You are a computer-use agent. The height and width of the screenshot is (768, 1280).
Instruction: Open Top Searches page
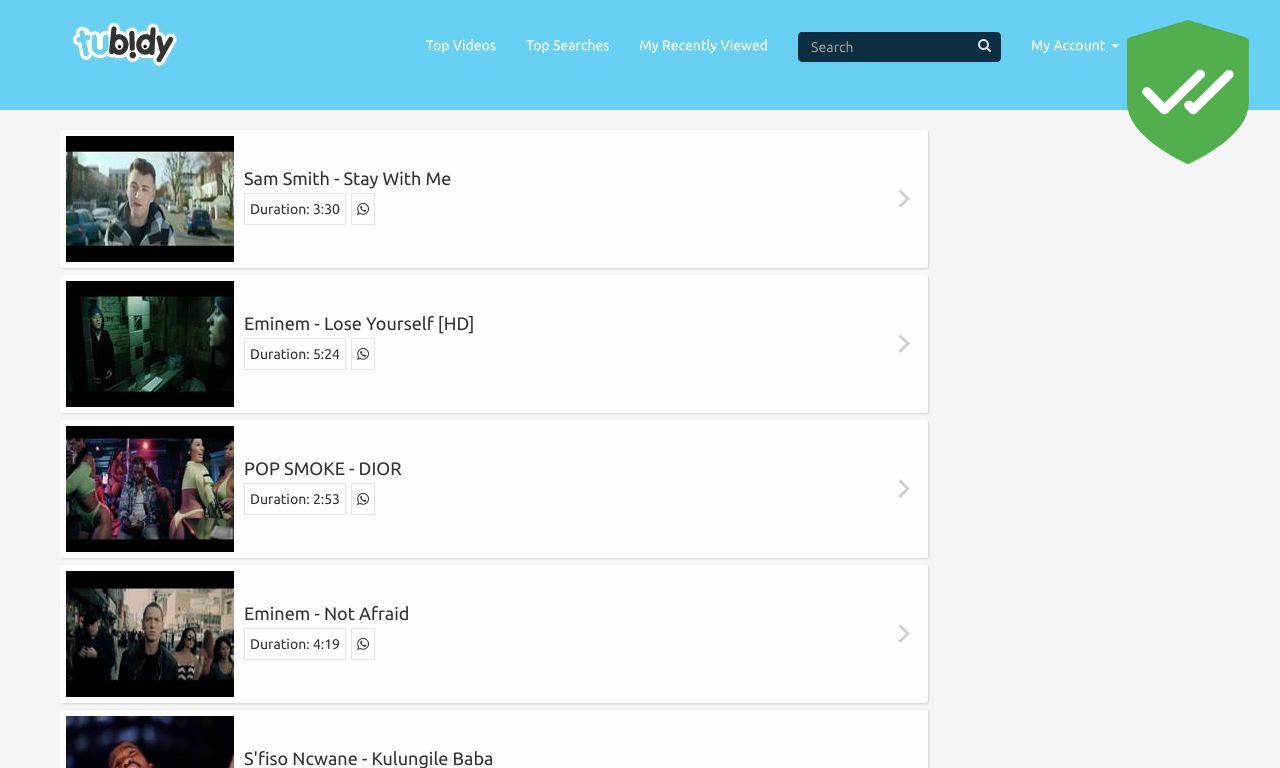(568, 46)
